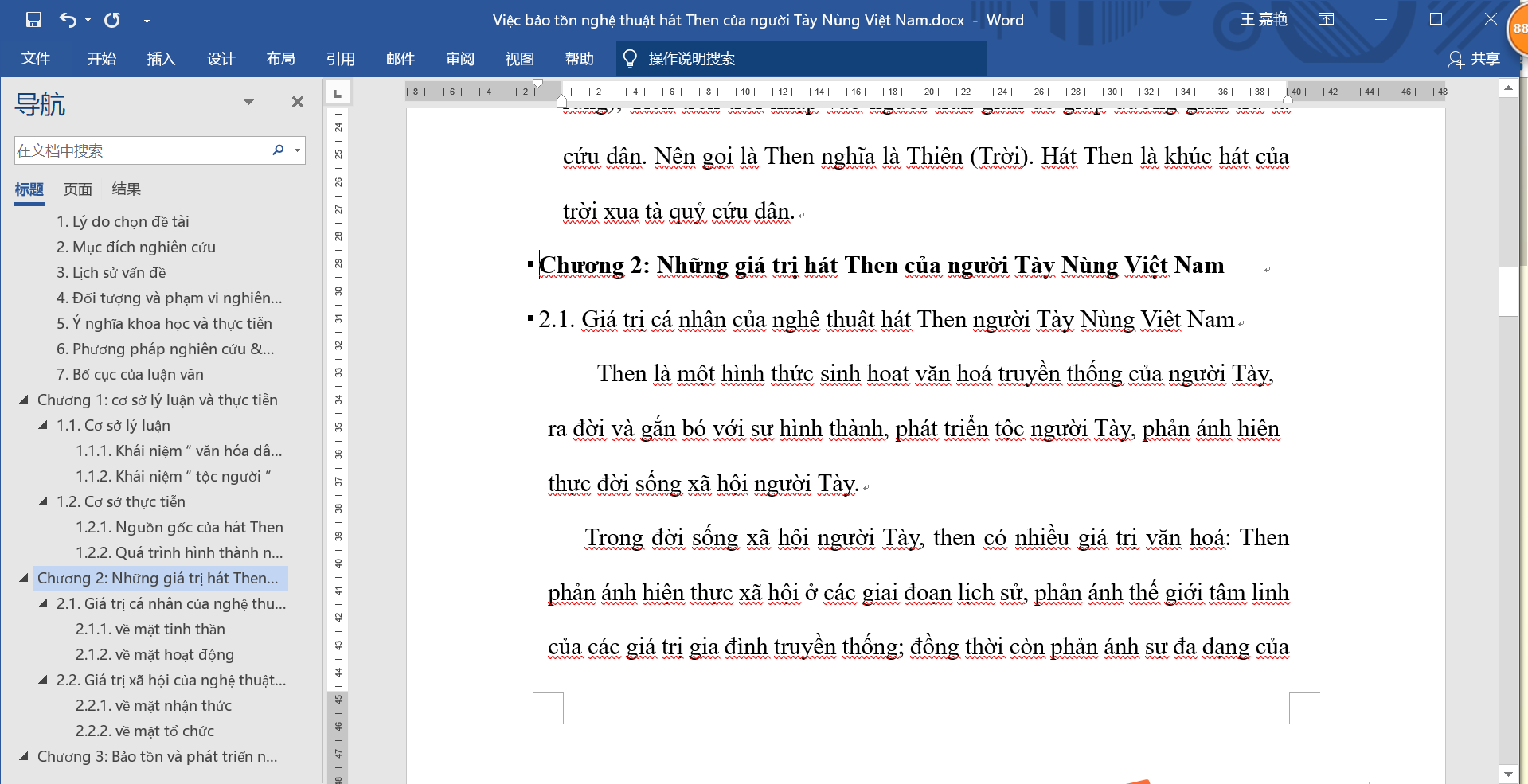Viewport: 1528px width, 784px height.
Task: Switch to the 引用 ribbon tab
Action: click(340, 59)
